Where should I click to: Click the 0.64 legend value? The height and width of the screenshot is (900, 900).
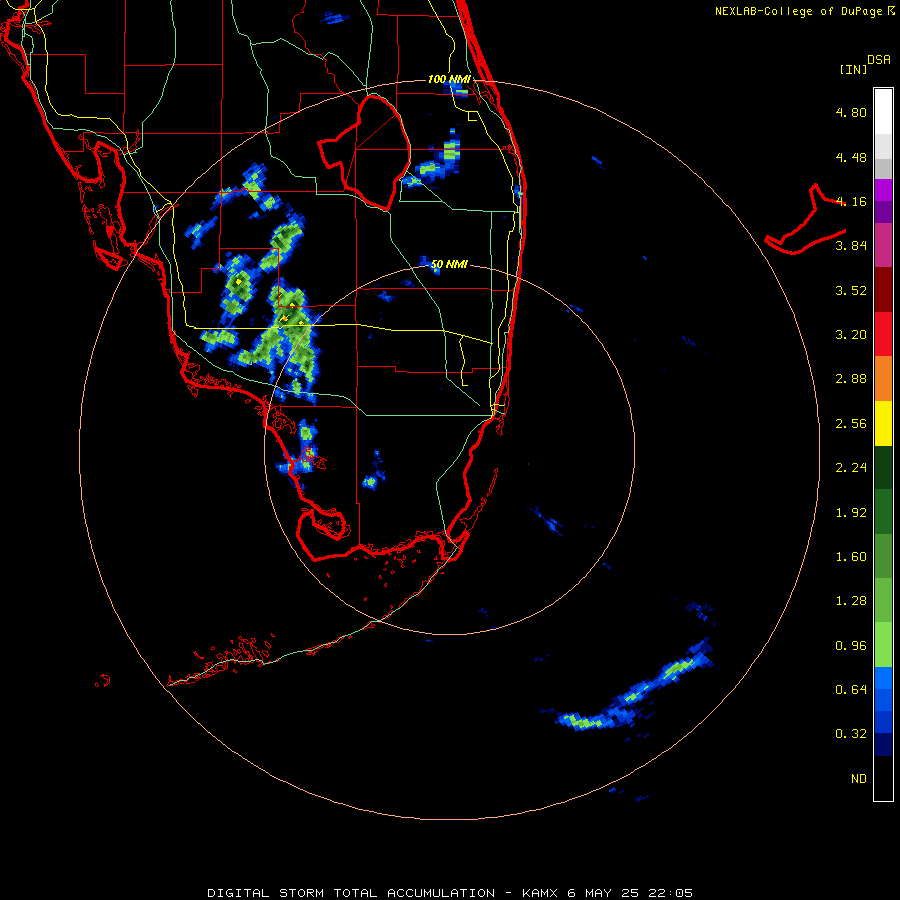tap(851, 689)
